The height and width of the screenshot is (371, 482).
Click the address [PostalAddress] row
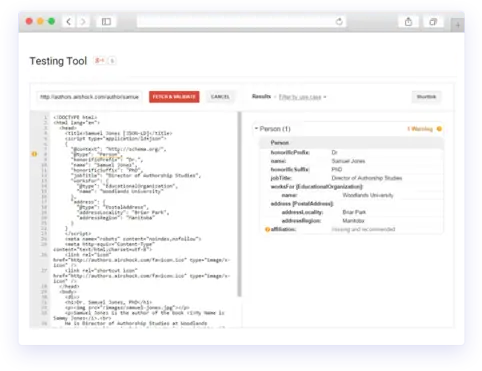click(352, 204)
